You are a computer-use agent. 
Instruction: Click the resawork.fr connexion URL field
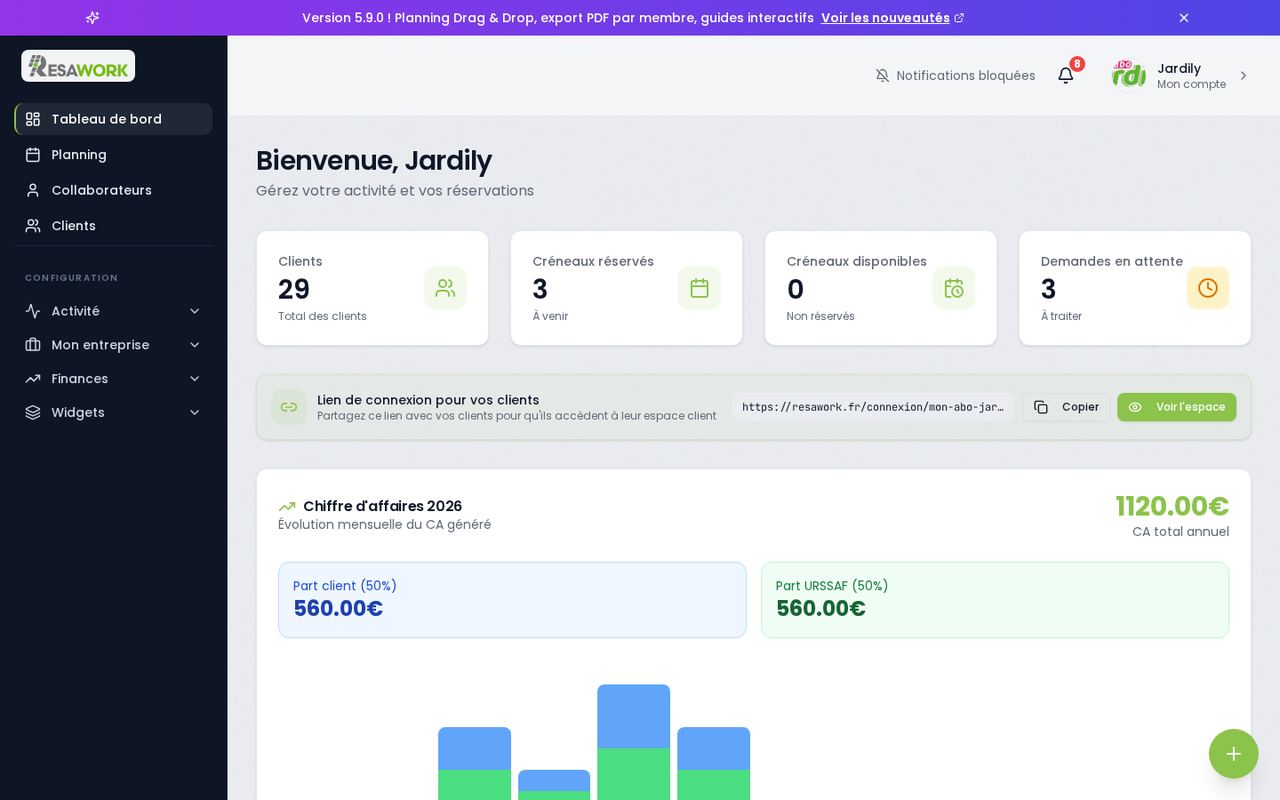[873, 407]
